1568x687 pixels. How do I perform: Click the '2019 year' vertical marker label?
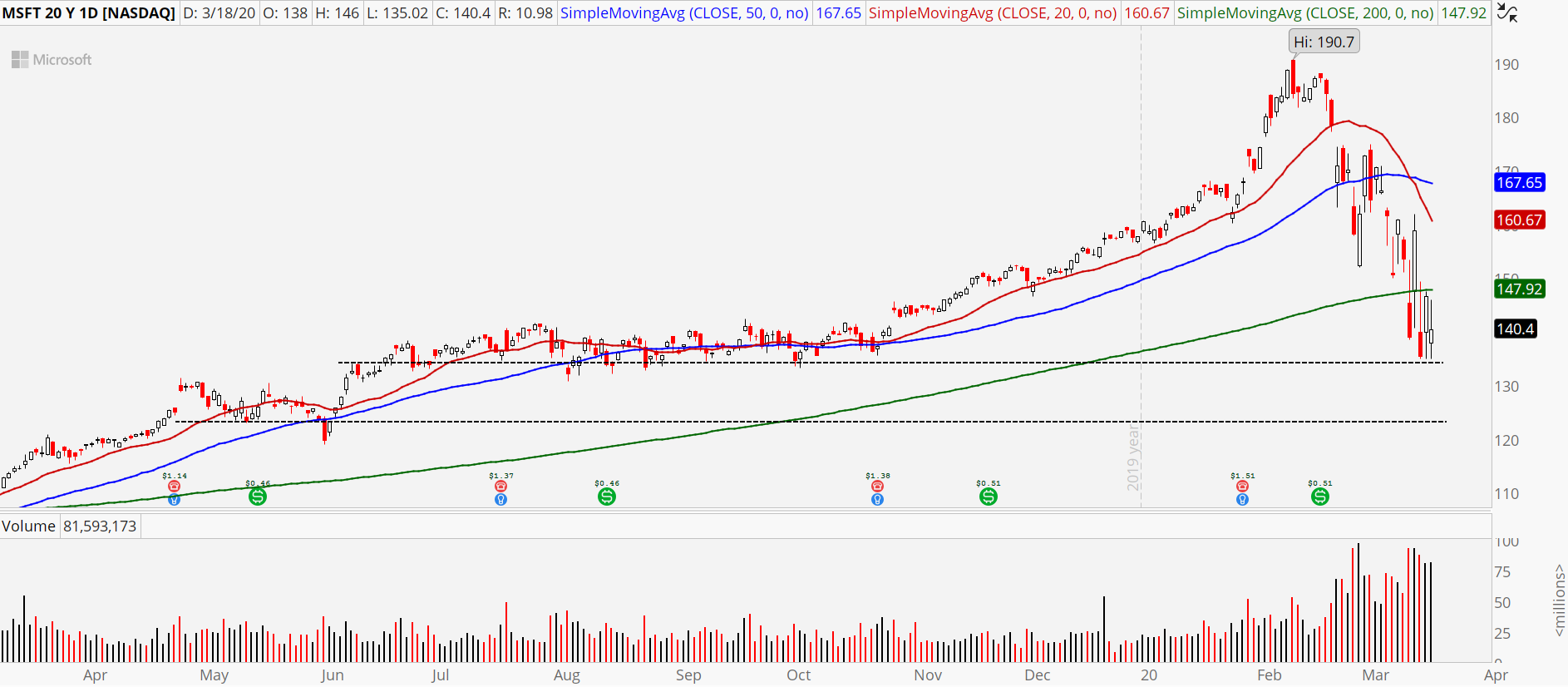click(x=1133, y=457)
